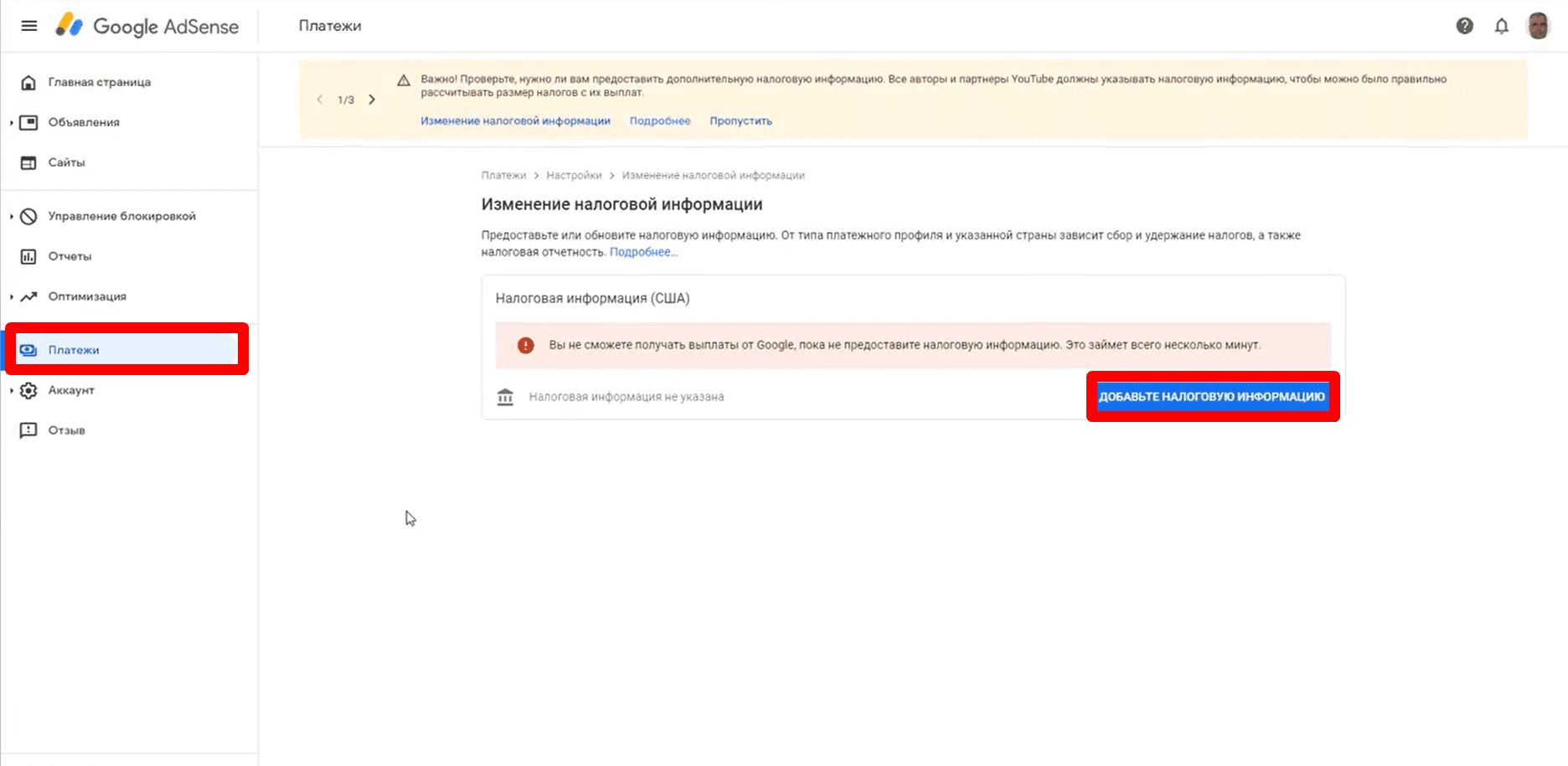Go to Платежи breadcrumb

click(504, 175)
